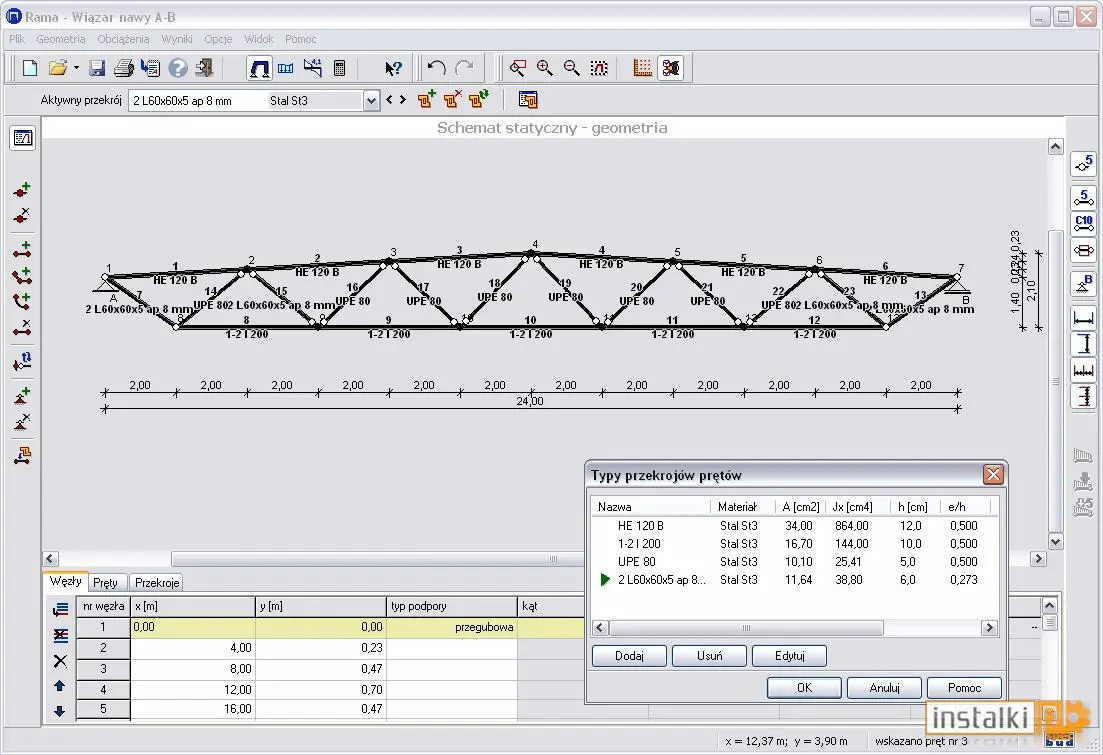Open the Geometria menu
This screenshot has width=1103, height=755.
click(60, 39)
